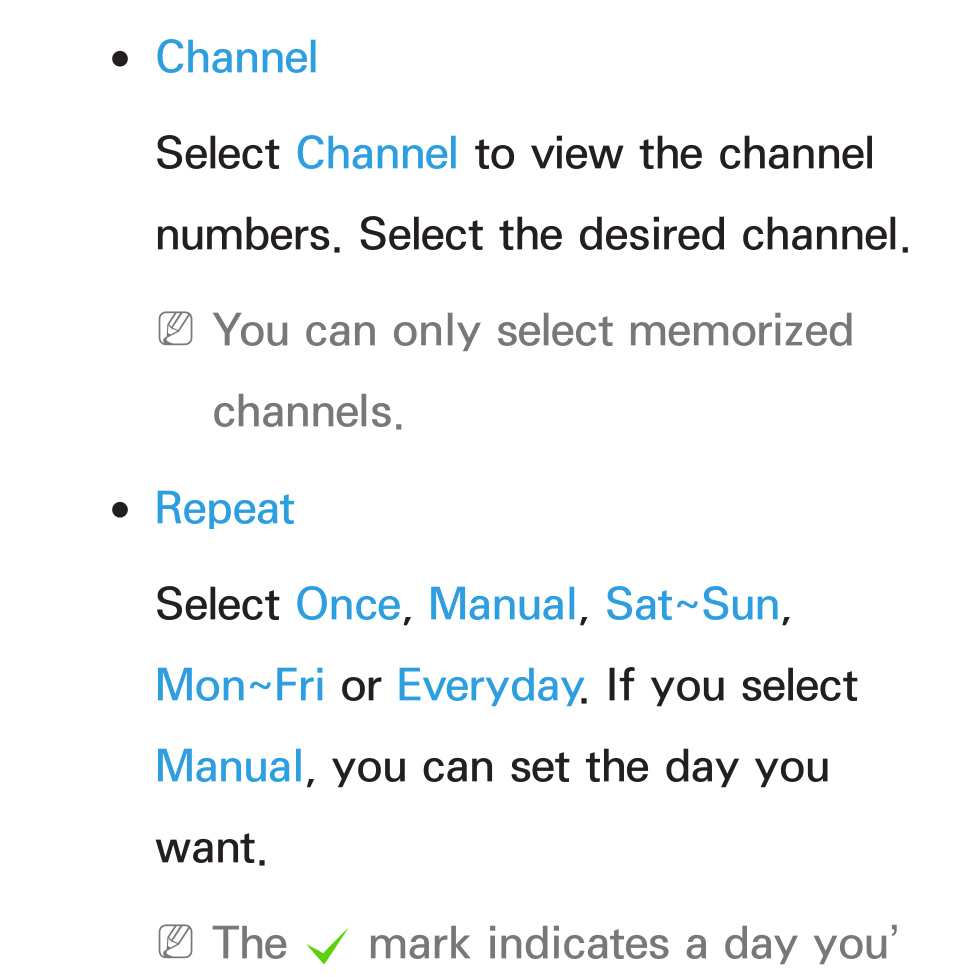Select the Sat~Sun option text
This screenshot has height=977, width=954.
(692, 604)
